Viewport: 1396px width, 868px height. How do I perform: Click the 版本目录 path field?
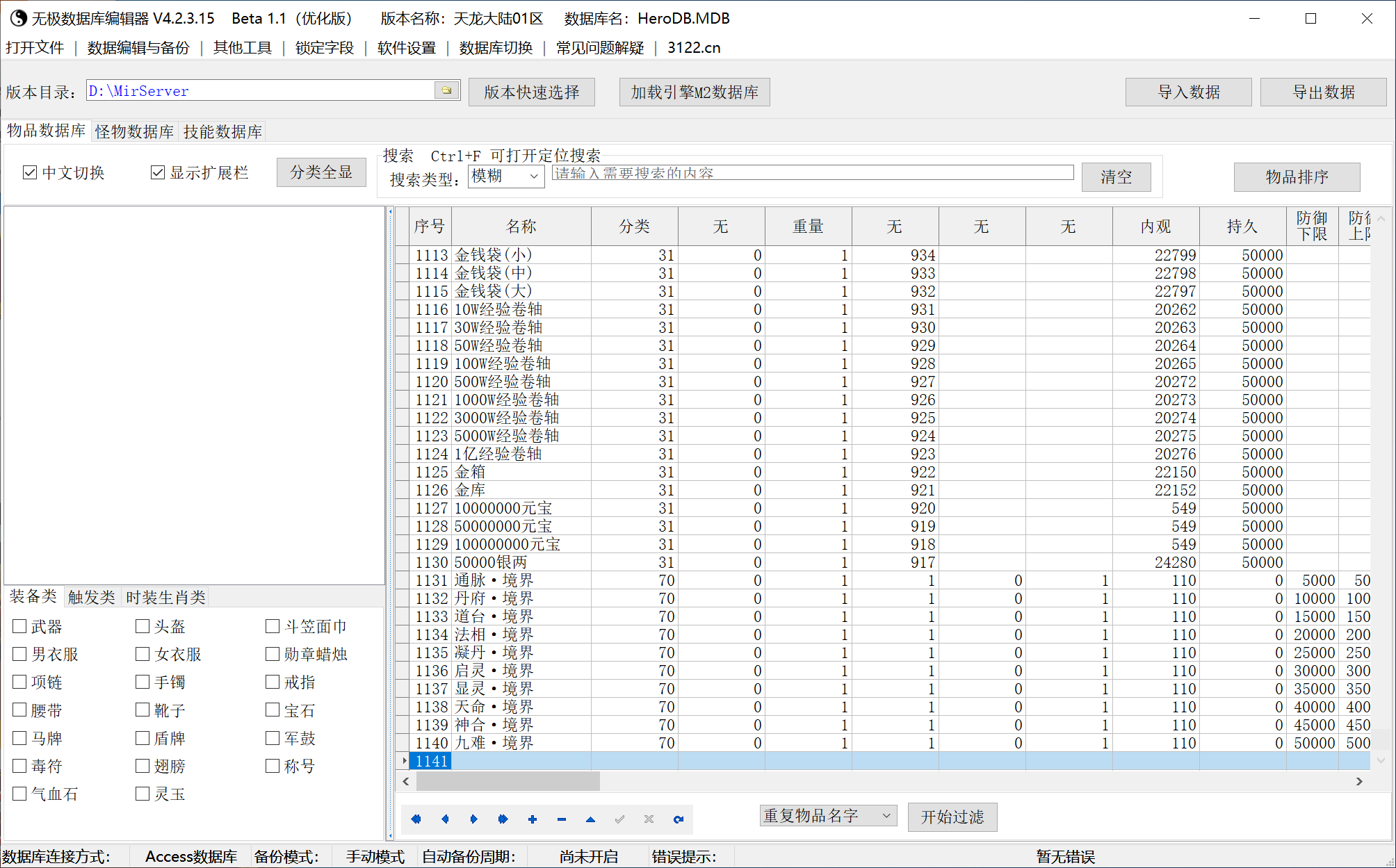(261, 90)
